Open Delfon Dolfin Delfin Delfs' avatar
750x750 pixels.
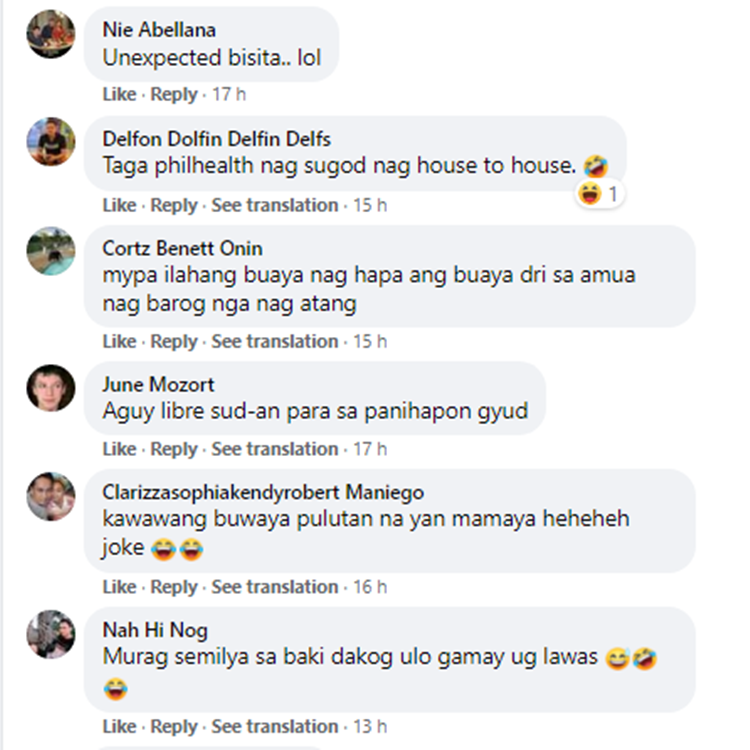click(51, 142)
